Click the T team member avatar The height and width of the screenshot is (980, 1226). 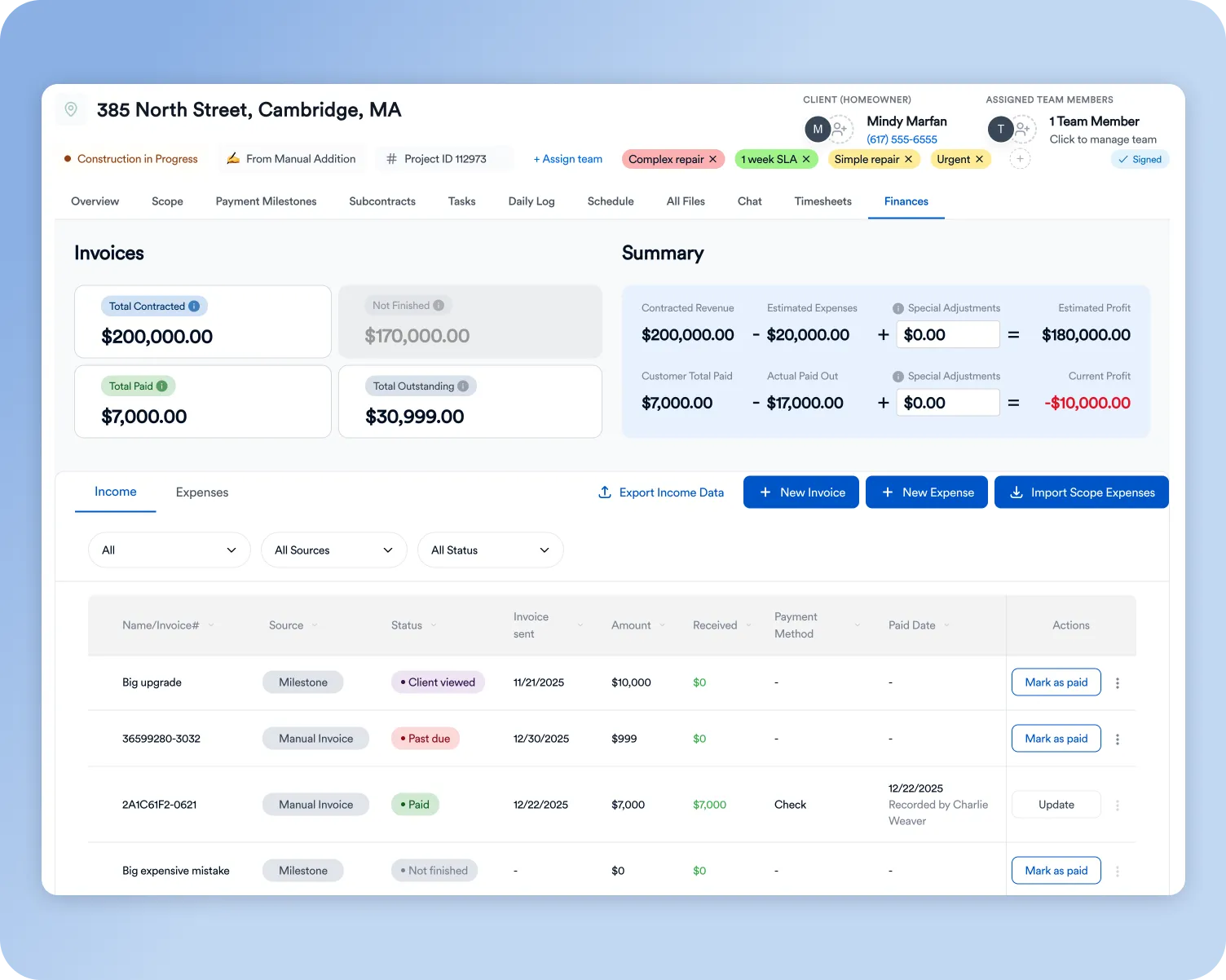1000,129
